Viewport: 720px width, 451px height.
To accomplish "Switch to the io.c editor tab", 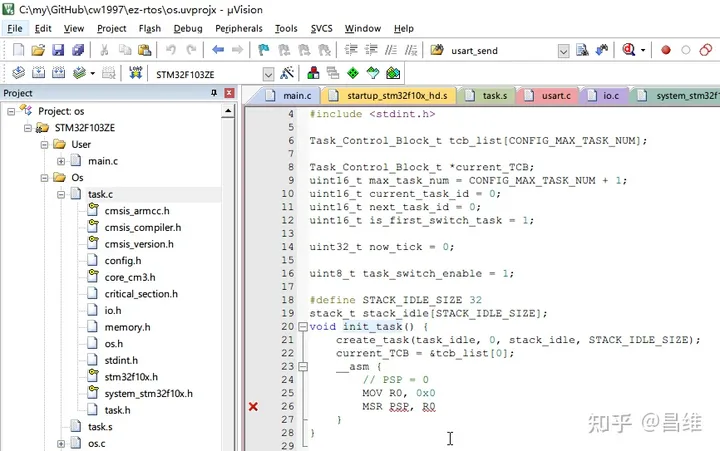I will pyautogui.click(x=605, y=96).
